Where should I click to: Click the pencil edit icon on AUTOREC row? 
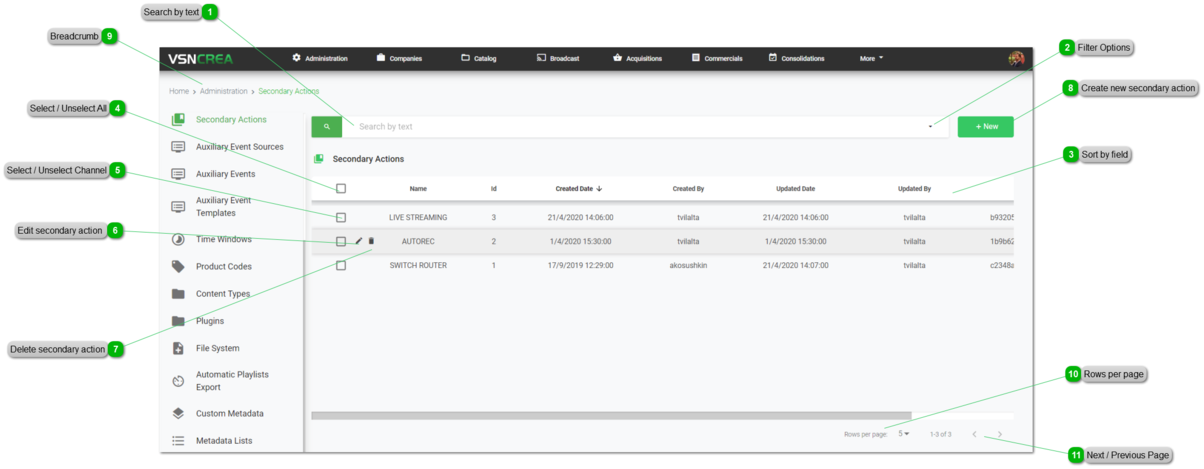point(359,241)
